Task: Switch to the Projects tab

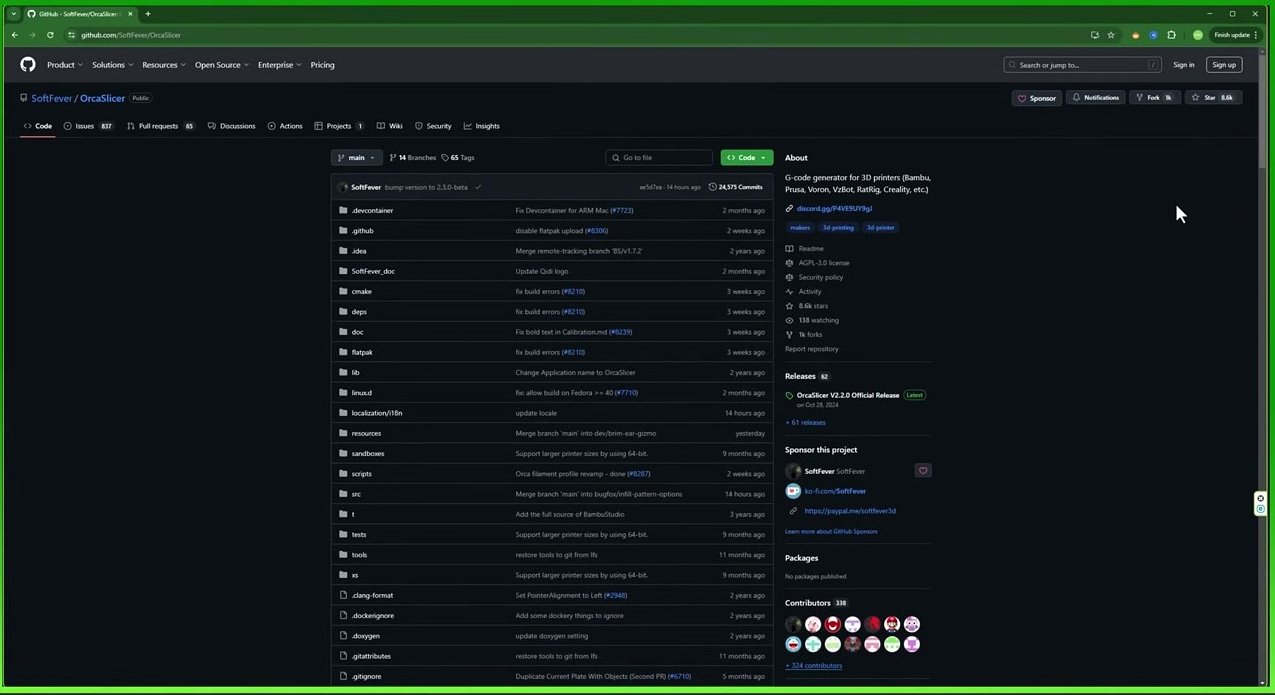Action: (x=339, y=126)
